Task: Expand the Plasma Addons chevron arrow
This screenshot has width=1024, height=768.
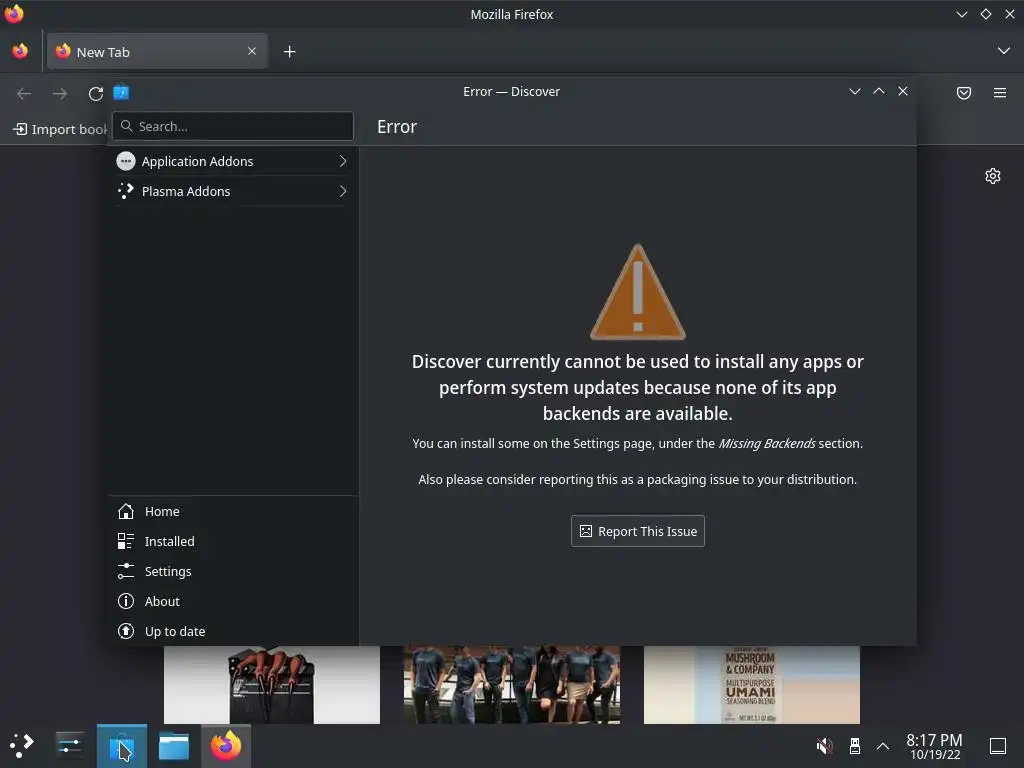Action: tap(343, 191)
